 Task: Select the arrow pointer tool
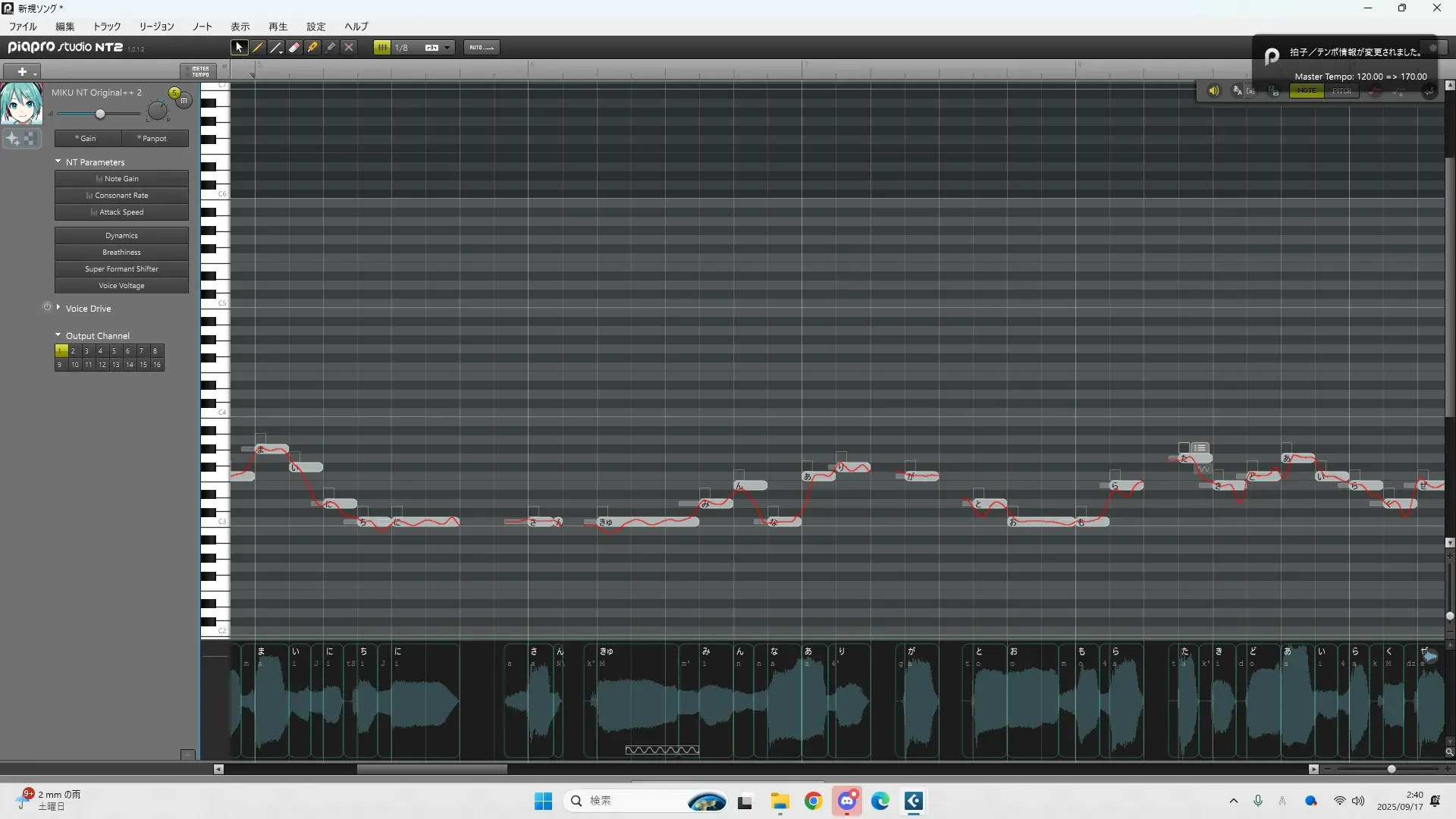tap(239, 47)
